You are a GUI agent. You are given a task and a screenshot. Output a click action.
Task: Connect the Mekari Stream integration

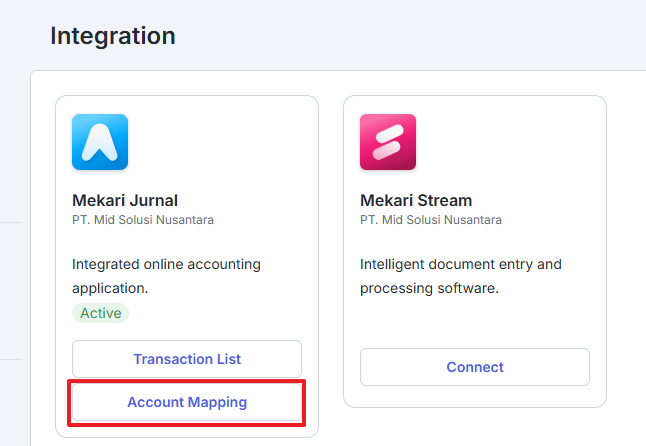pyautogui.click(x=475, y=367)
